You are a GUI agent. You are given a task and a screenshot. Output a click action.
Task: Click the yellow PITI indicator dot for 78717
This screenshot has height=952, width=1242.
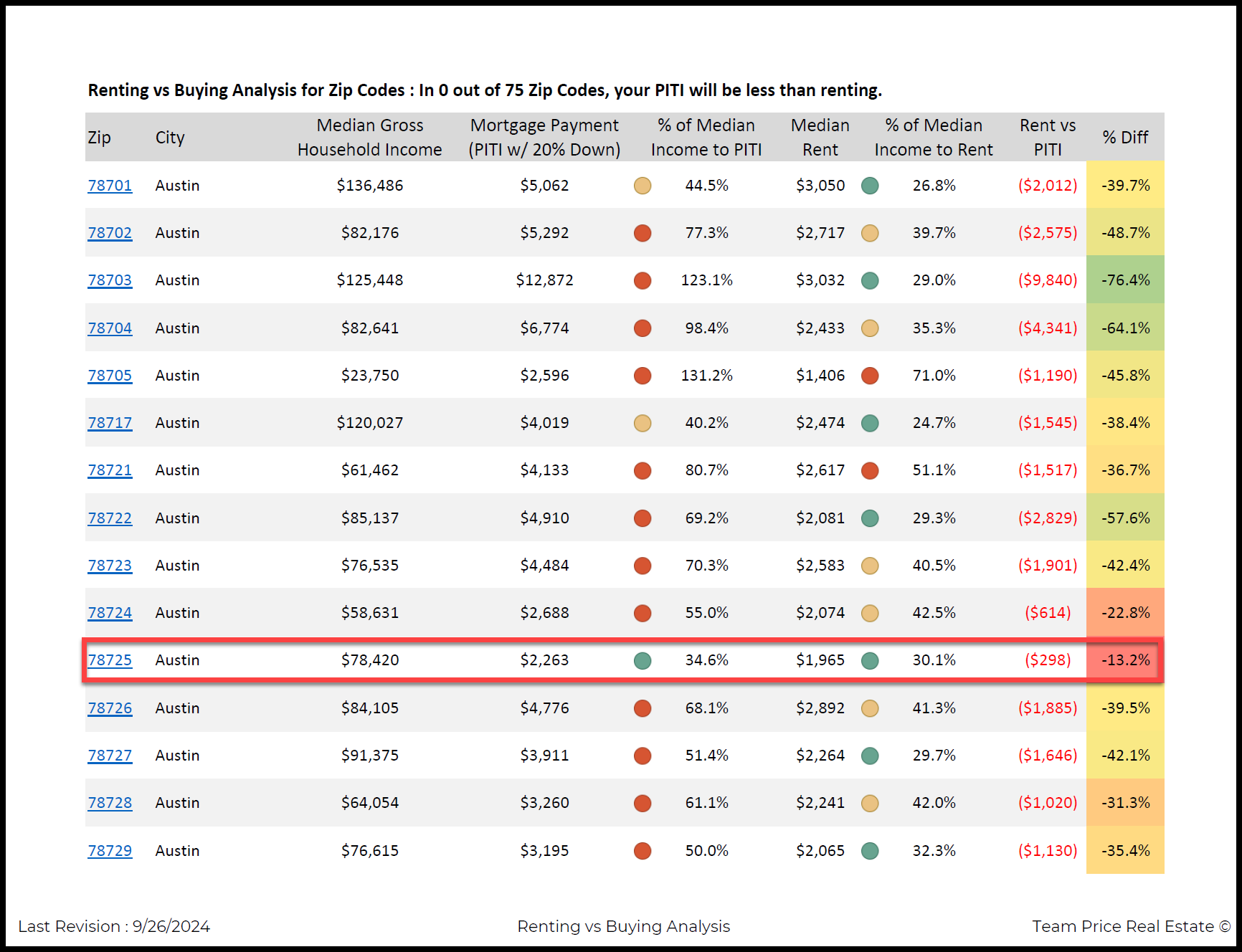pos(643,423)
